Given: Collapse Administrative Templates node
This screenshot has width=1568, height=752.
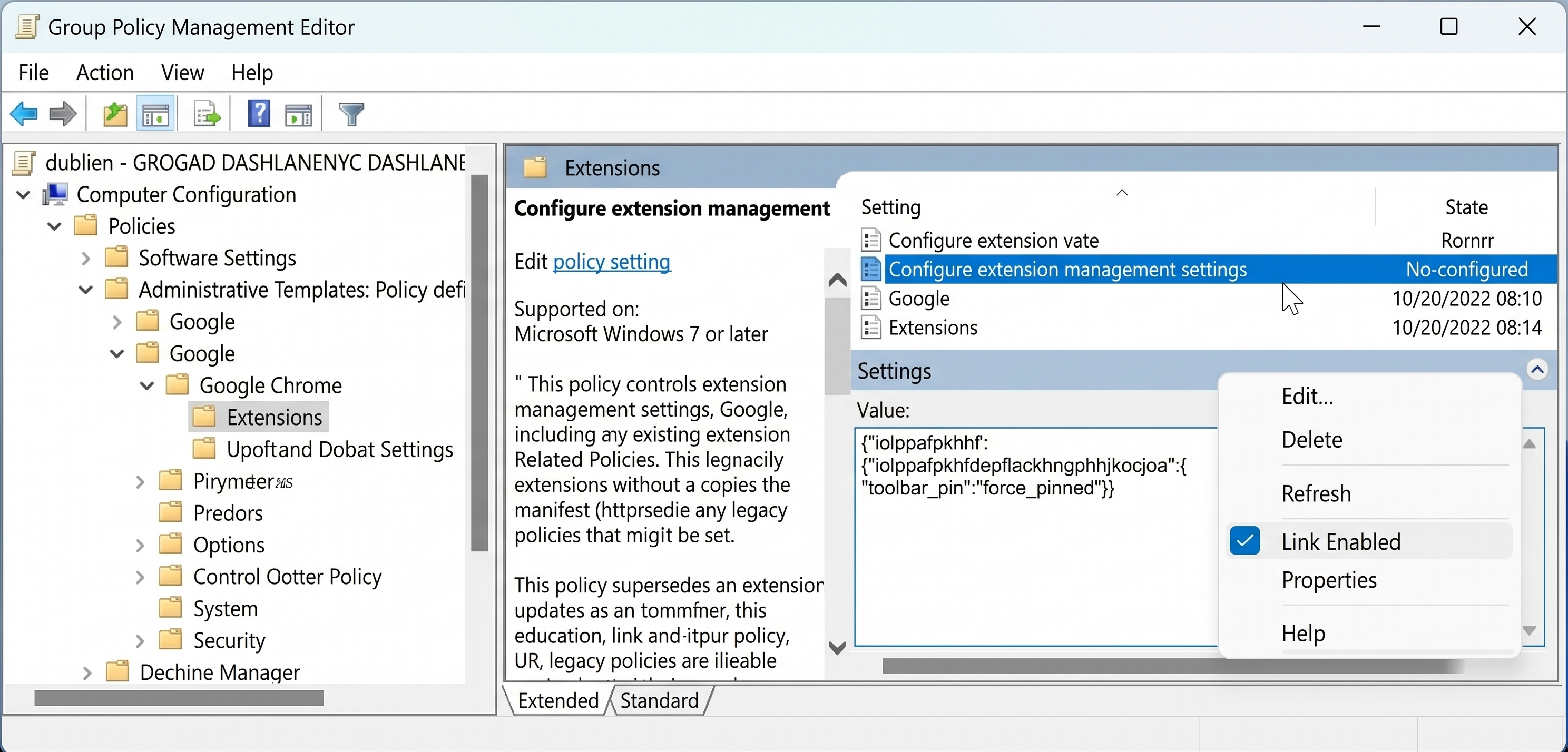Looking at the screenshot, I should [x=86, y=290].
